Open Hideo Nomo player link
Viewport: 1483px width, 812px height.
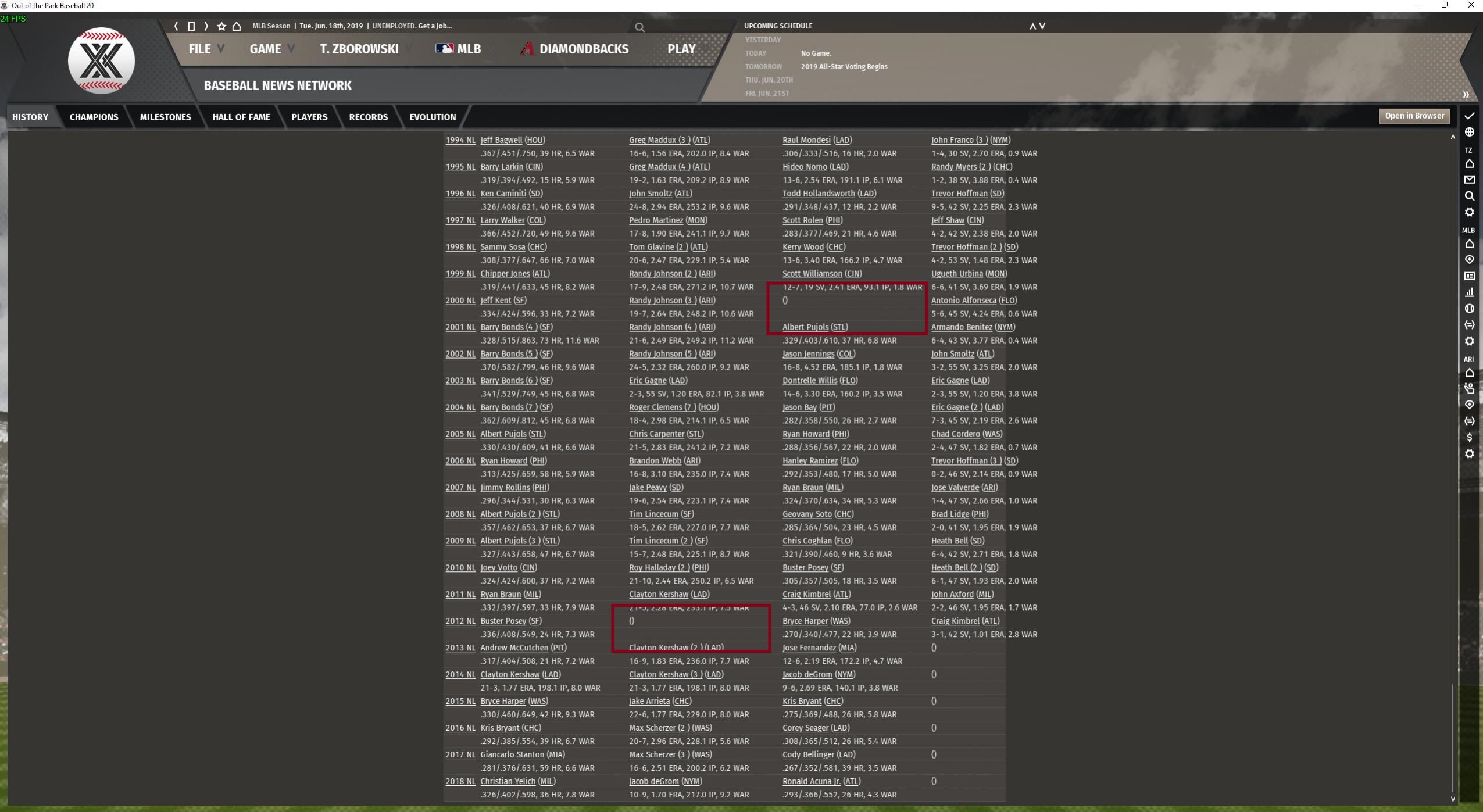(805, 167)
